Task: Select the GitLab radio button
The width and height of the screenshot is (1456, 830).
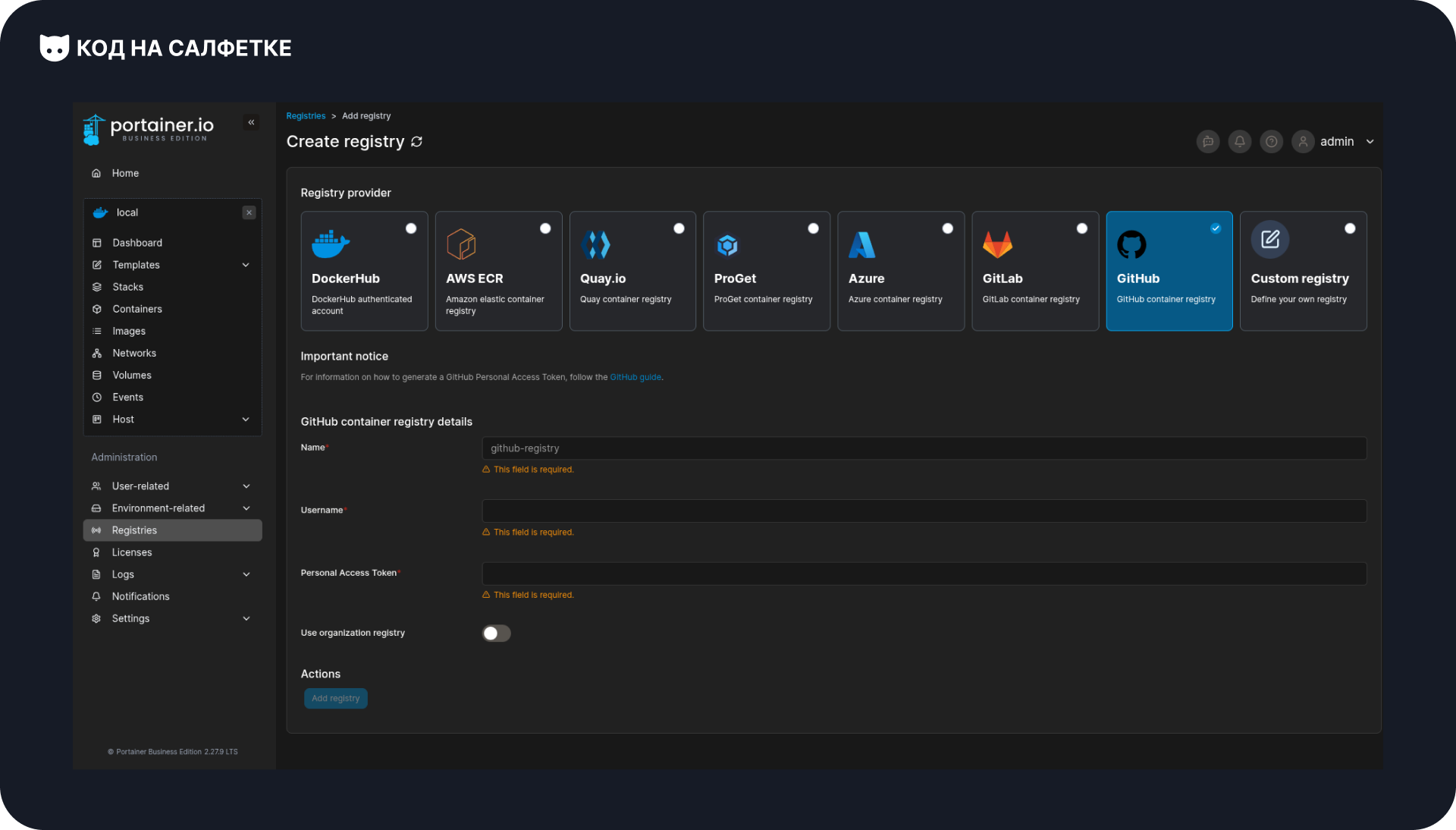Action: 1082,228
